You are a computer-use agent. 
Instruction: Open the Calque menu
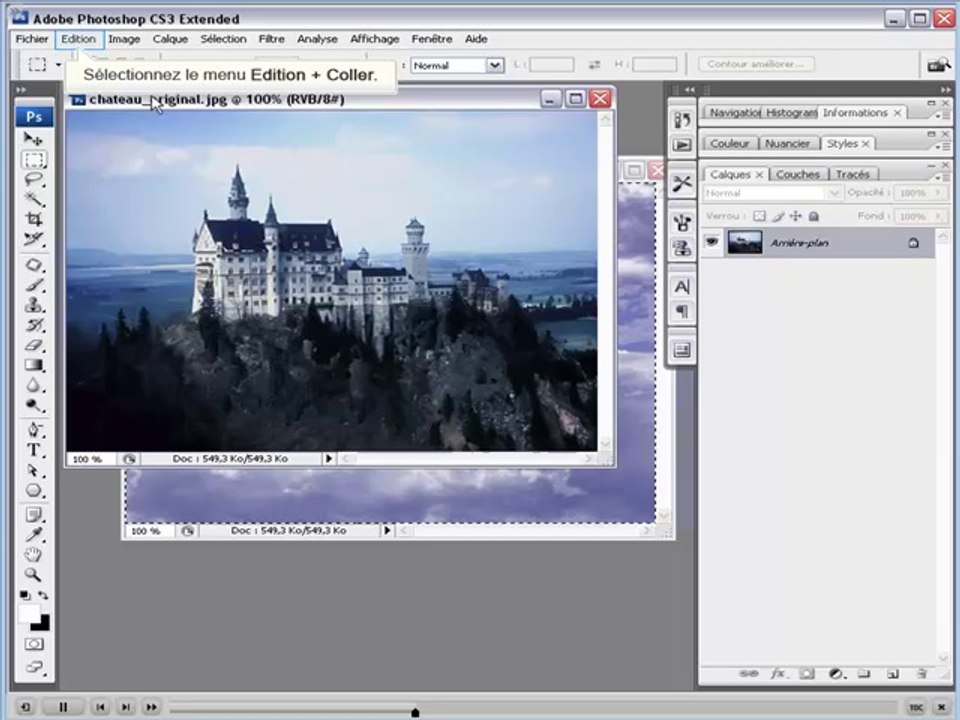point(170,39)
